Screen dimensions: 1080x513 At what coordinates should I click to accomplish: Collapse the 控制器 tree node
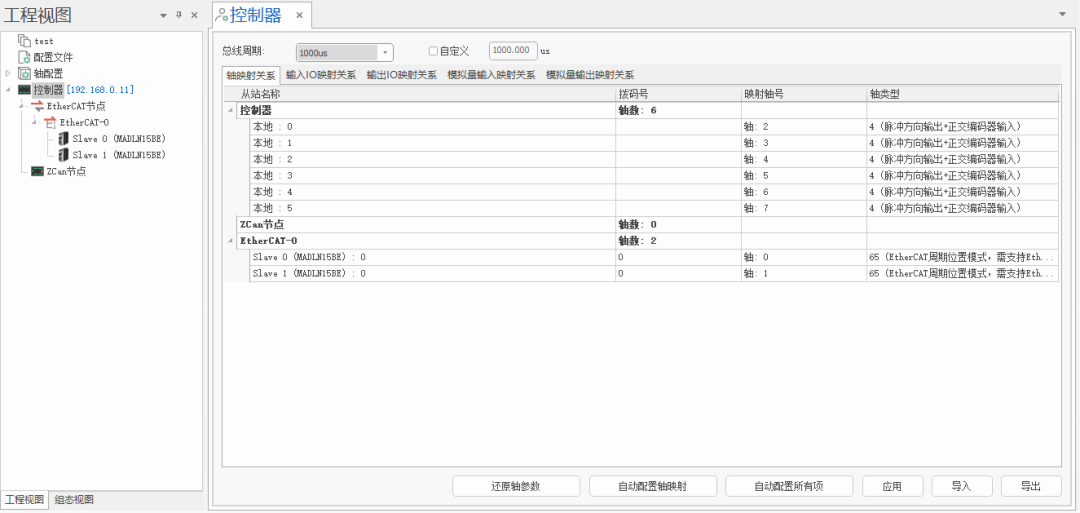click(x=8, y=90)
